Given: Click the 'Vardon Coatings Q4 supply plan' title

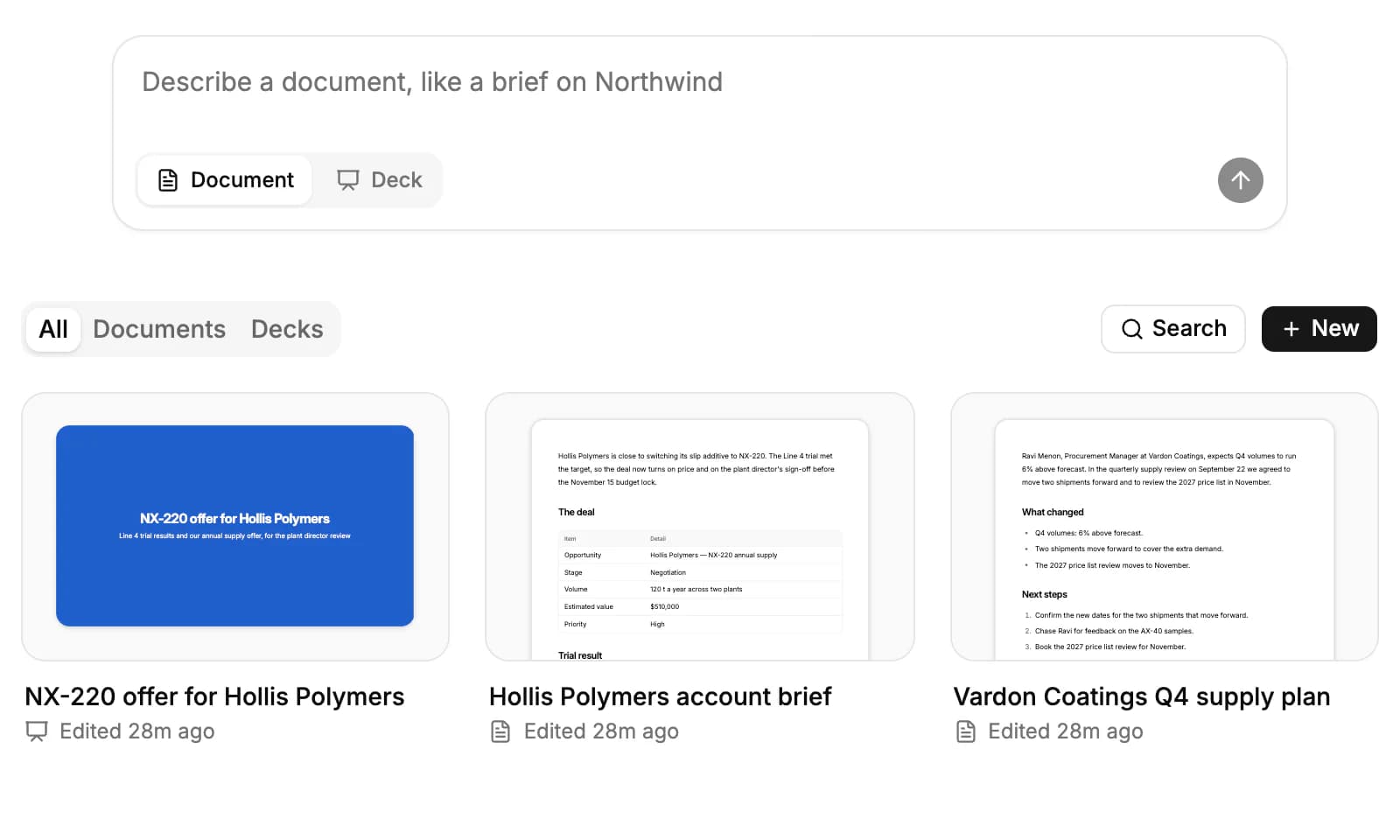Looking at the screenshot, I should point(1141,696).
